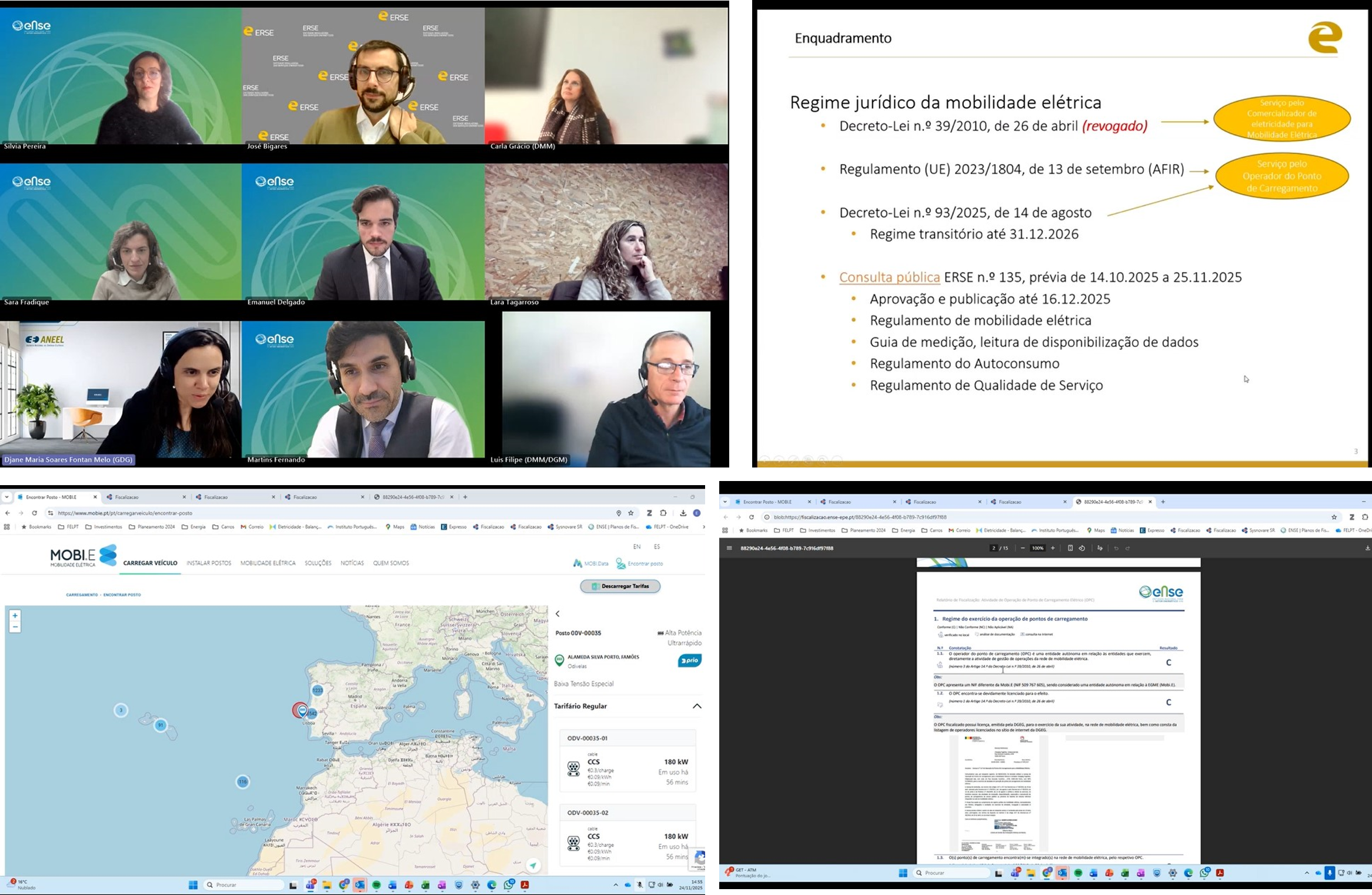Switch MOBI.E site language to EN
Viewport: 1372px width, 895px height.
(x=636, y=546)
